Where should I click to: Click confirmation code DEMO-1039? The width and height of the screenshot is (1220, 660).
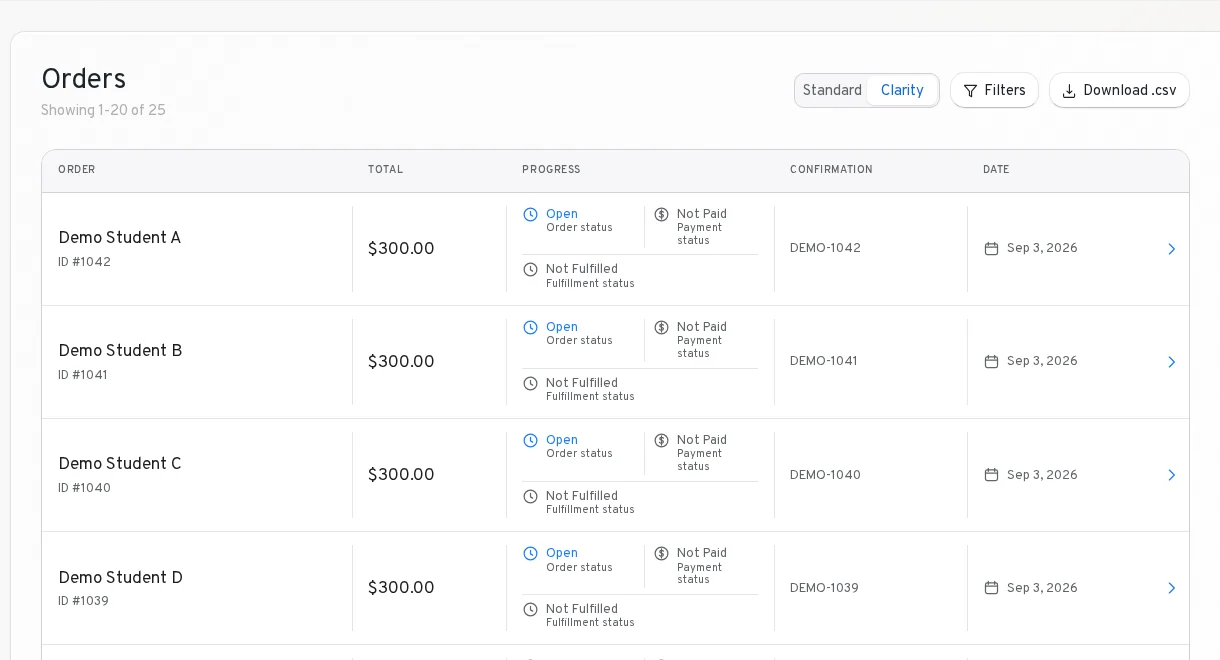coord(824,588)
